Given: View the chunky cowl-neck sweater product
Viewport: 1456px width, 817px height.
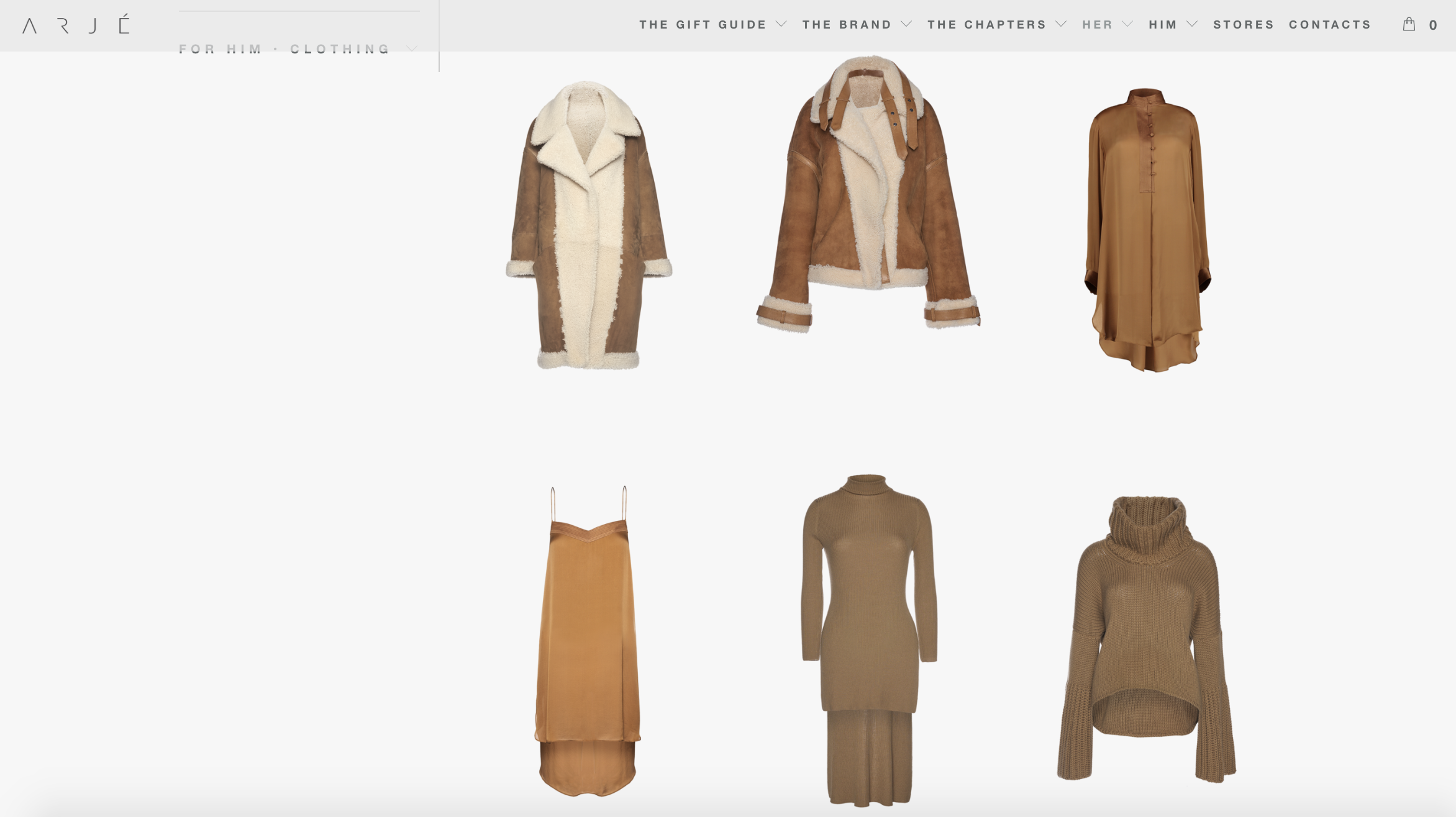Looking at the screenshot, I should pos(1147,639).
